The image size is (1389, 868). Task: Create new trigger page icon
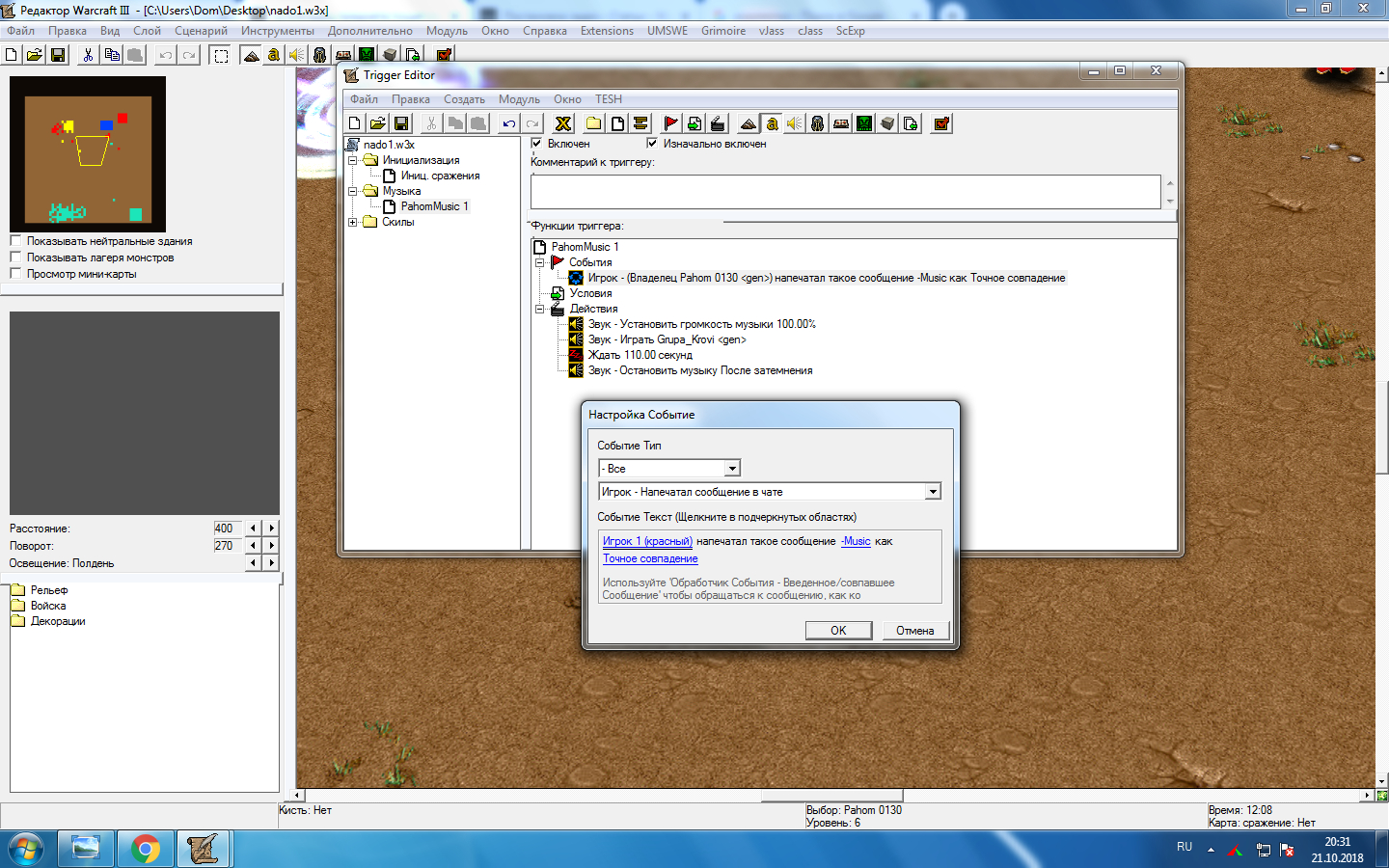(x=617, y=123)
